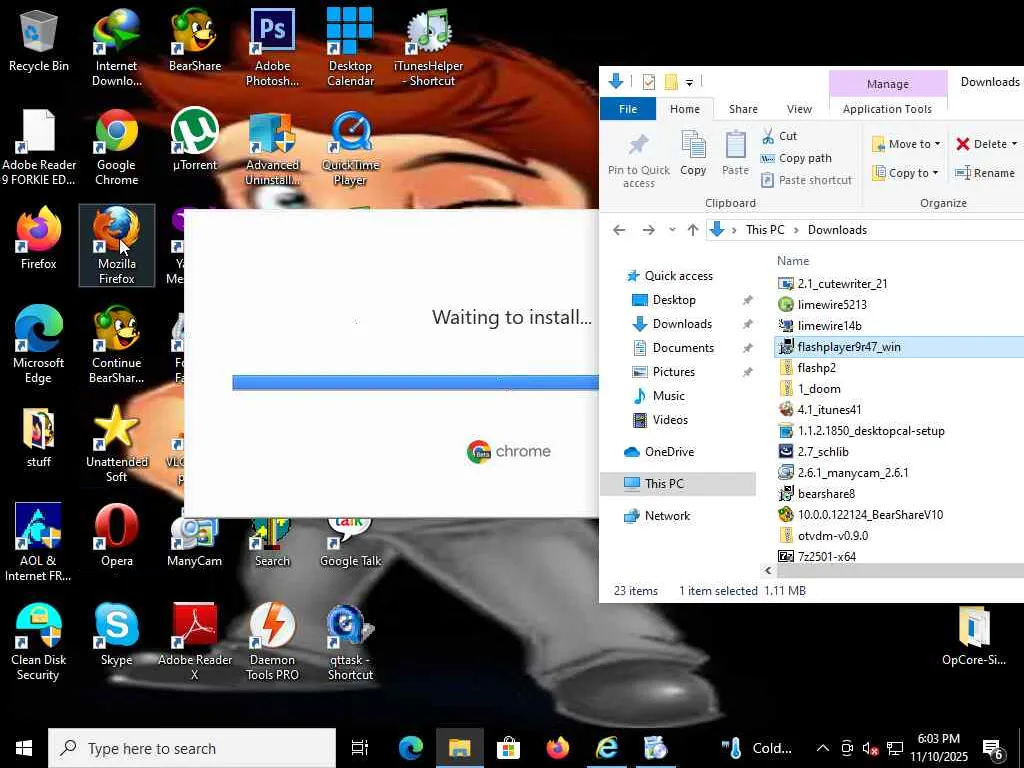
Task: Click the Paste button in ribbon
Action: click(x=735, y=153)
